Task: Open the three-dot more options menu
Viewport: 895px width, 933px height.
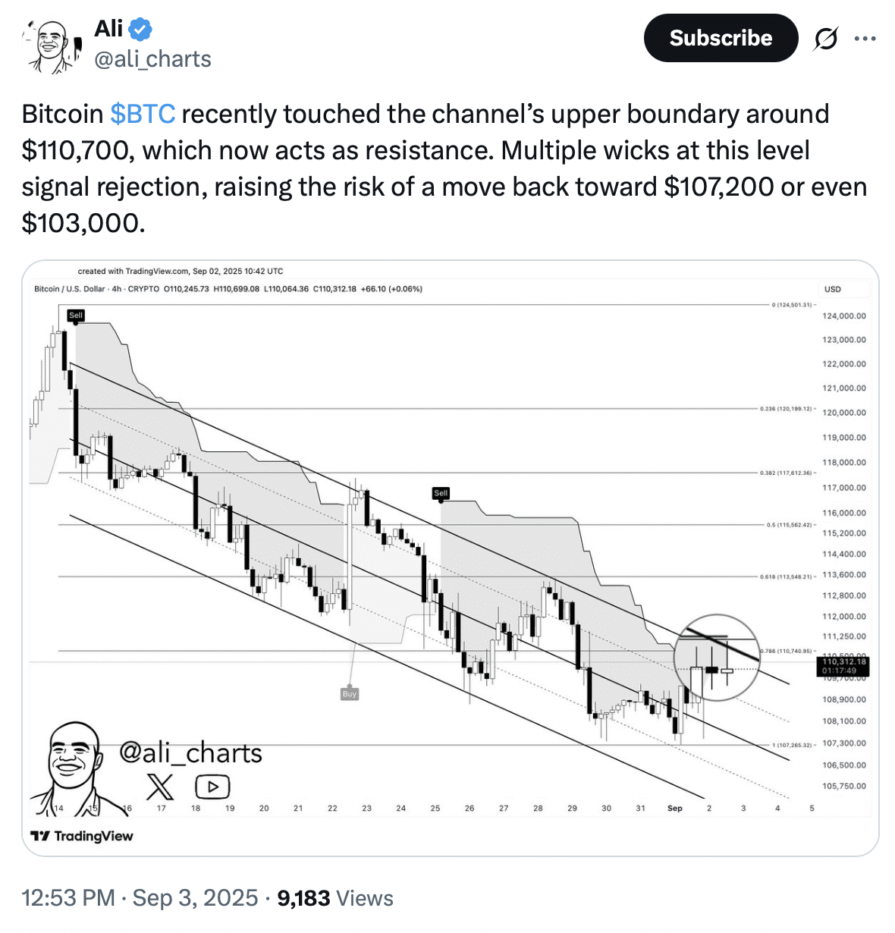Action: (865, 39)
